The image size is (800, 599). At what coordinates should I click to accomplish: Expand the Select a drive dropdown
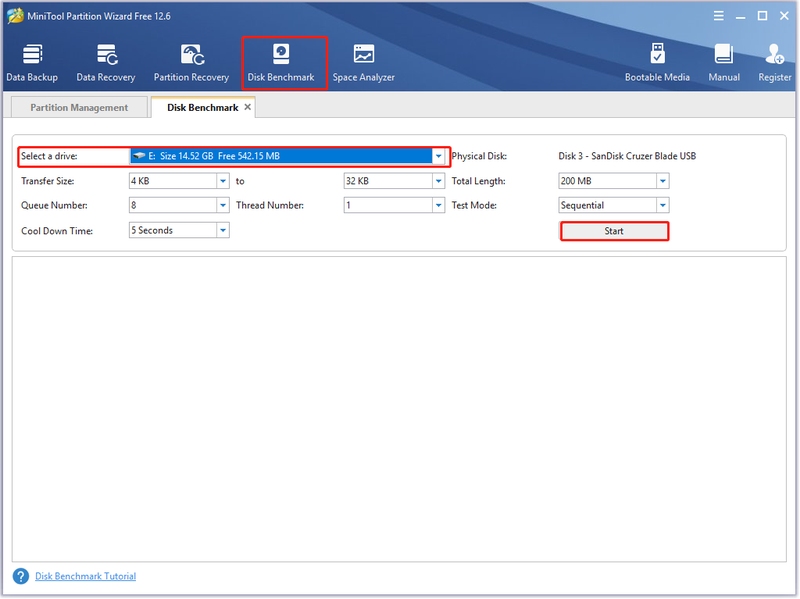pos(438,156)
